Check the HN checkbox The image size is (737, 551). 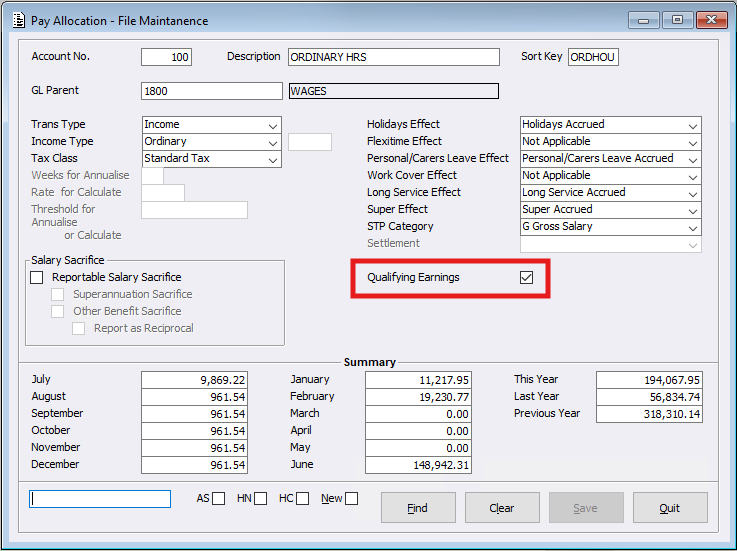(x=261, y=499)
